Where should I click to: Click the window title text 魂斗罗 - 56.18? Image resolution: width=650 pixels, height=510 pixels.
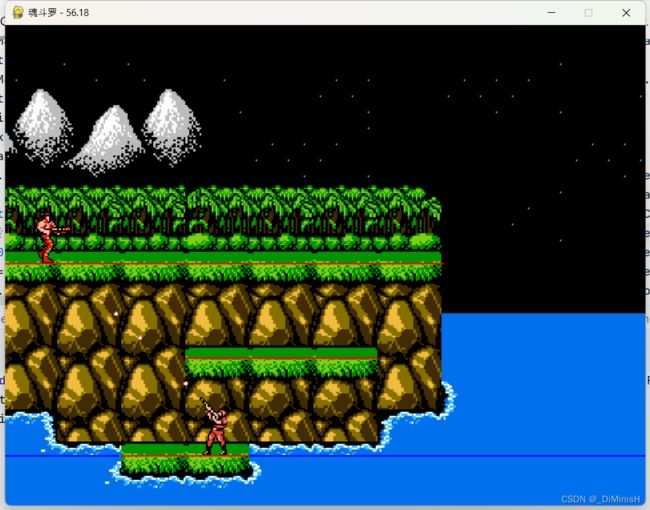[58, 12]
